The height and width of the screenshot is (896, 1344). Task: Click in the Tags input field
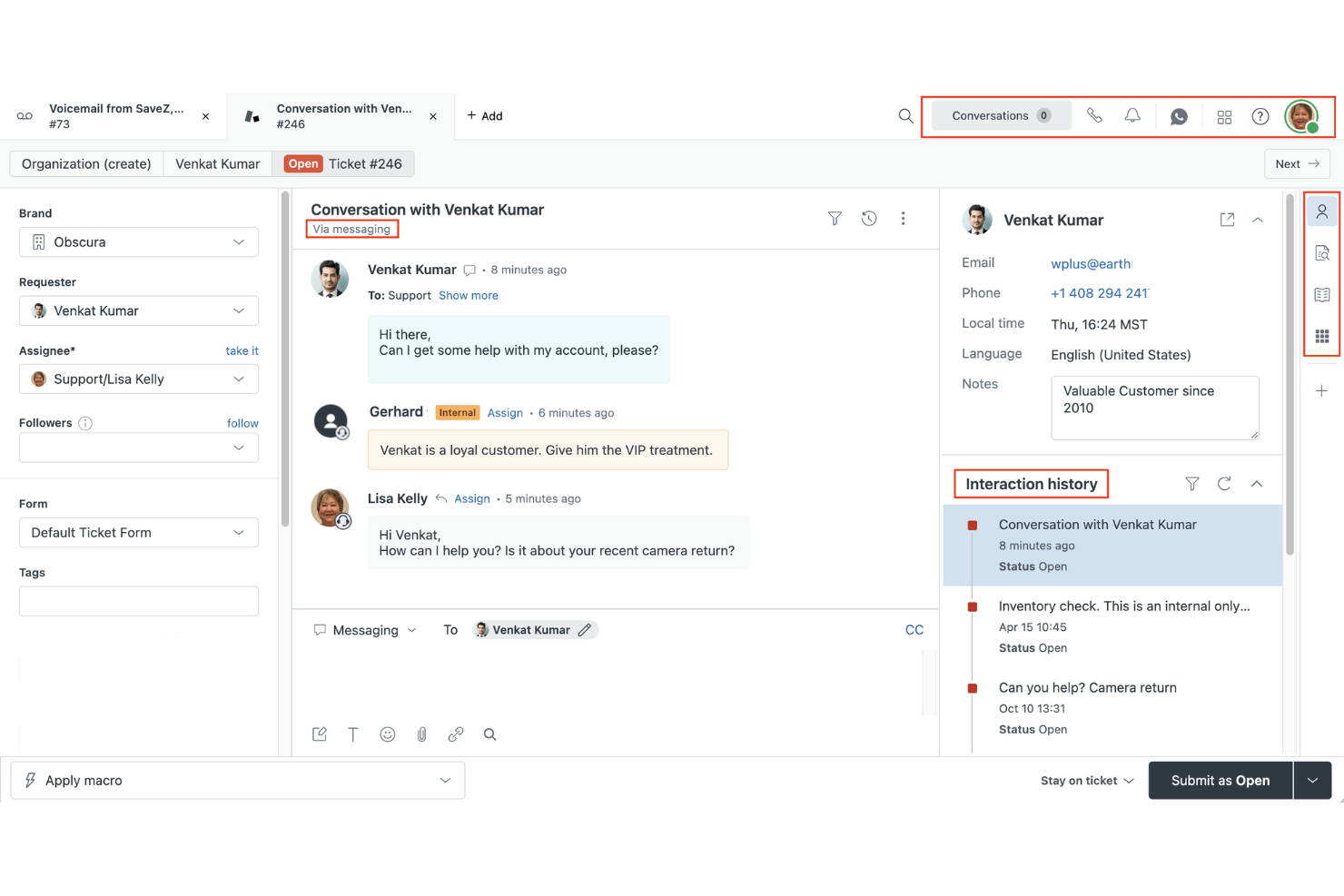tap(139, 601)
